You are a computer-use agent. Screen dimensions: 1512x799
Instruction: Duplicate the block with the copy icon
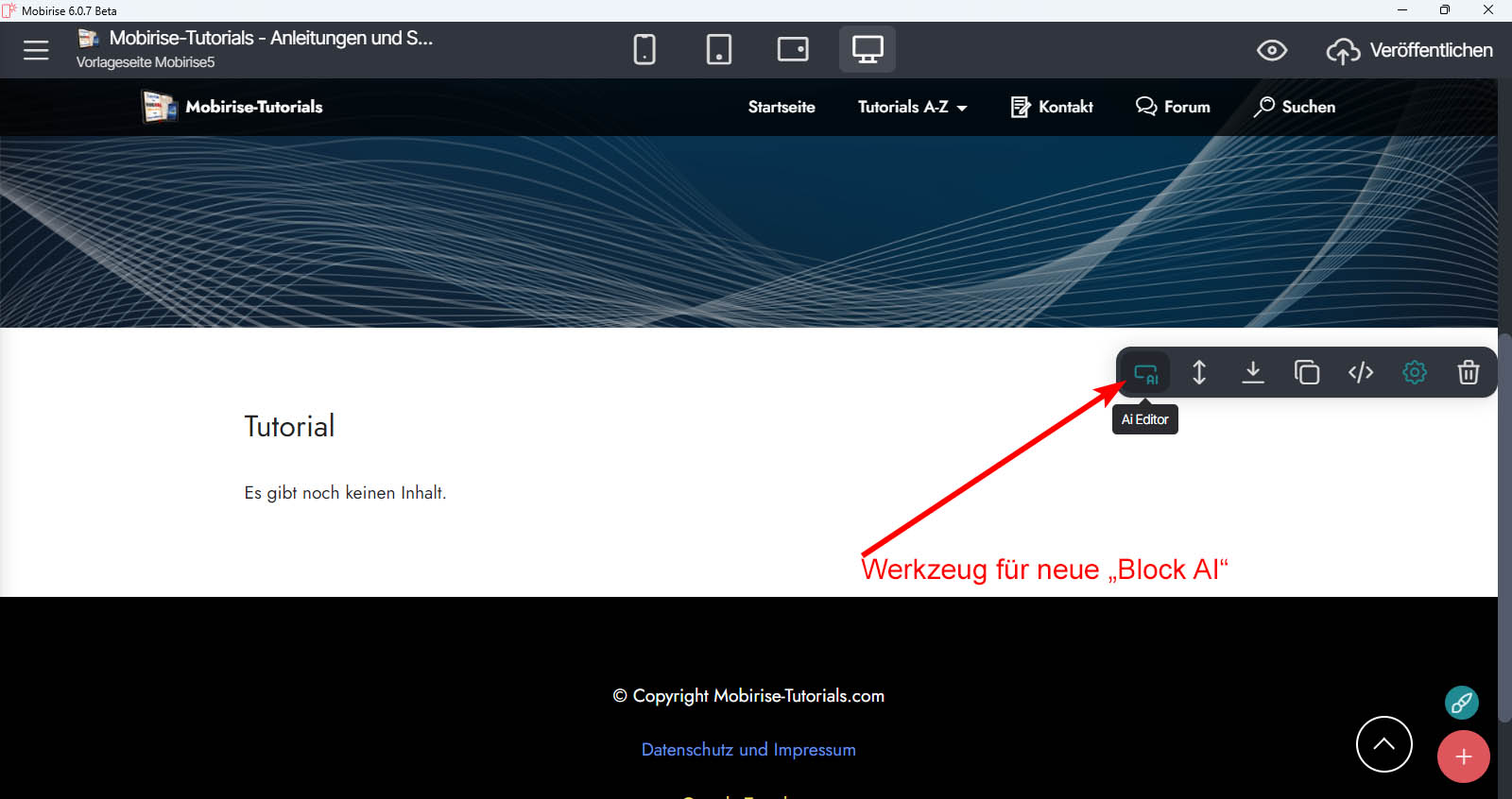(x=1307, y=372)
